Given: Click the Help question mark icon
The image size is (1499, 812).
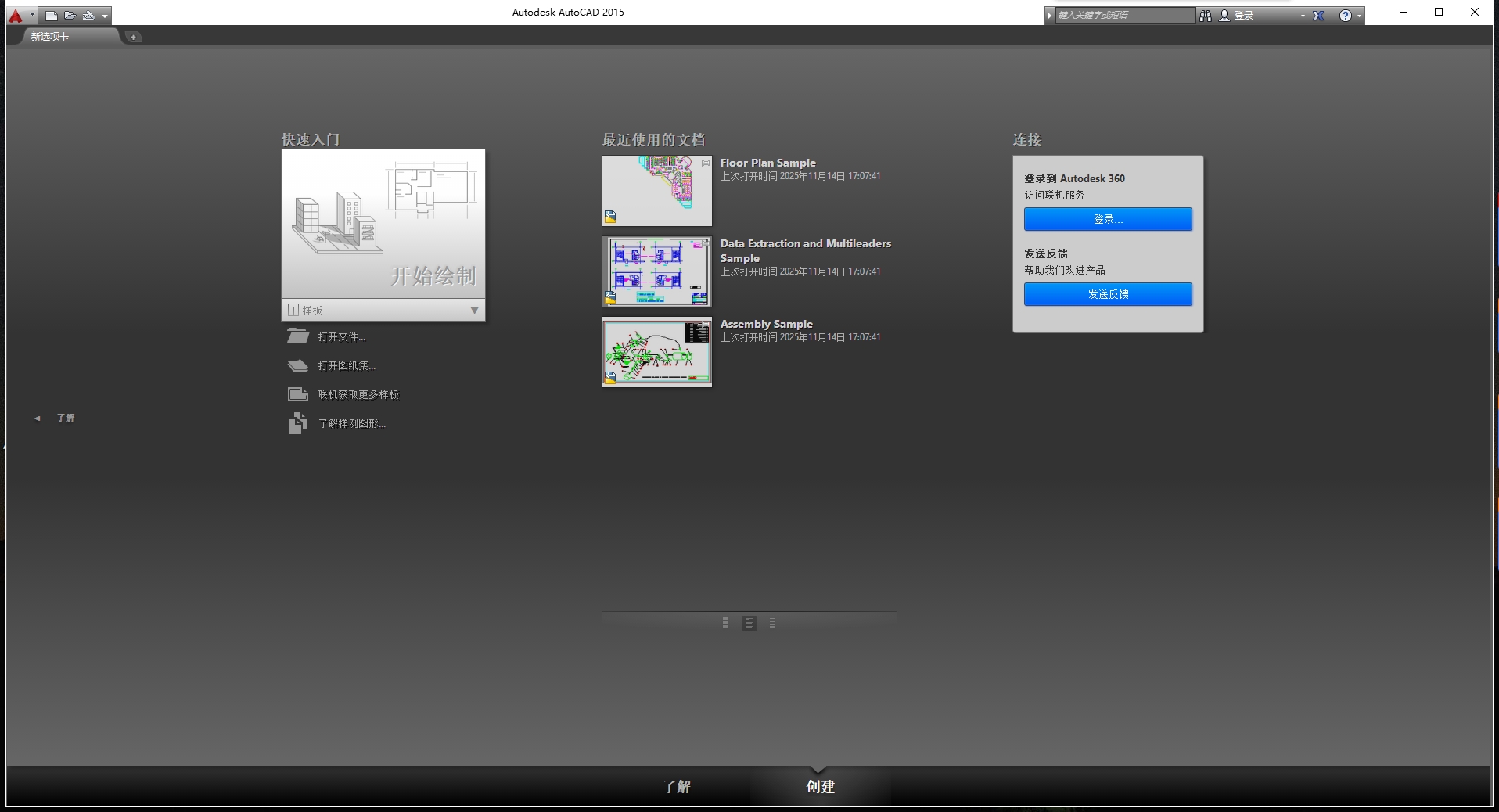Looking at the screenshot, I should (1345, 16).
